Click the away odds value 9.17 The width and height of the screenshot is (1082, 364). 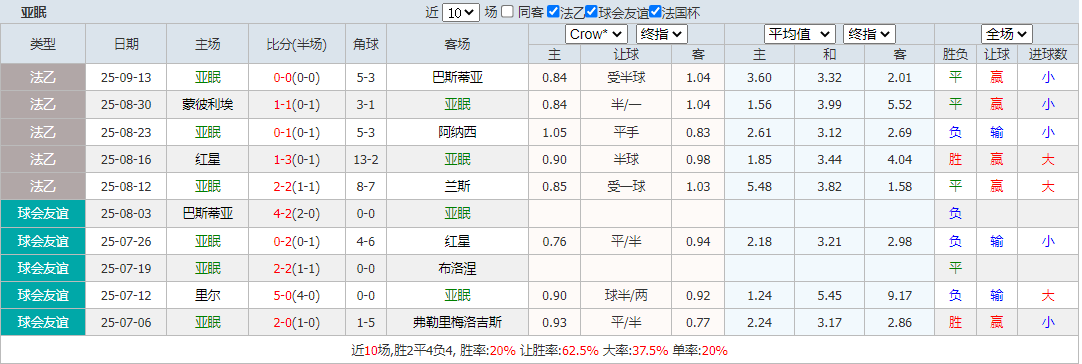point(899,296)
